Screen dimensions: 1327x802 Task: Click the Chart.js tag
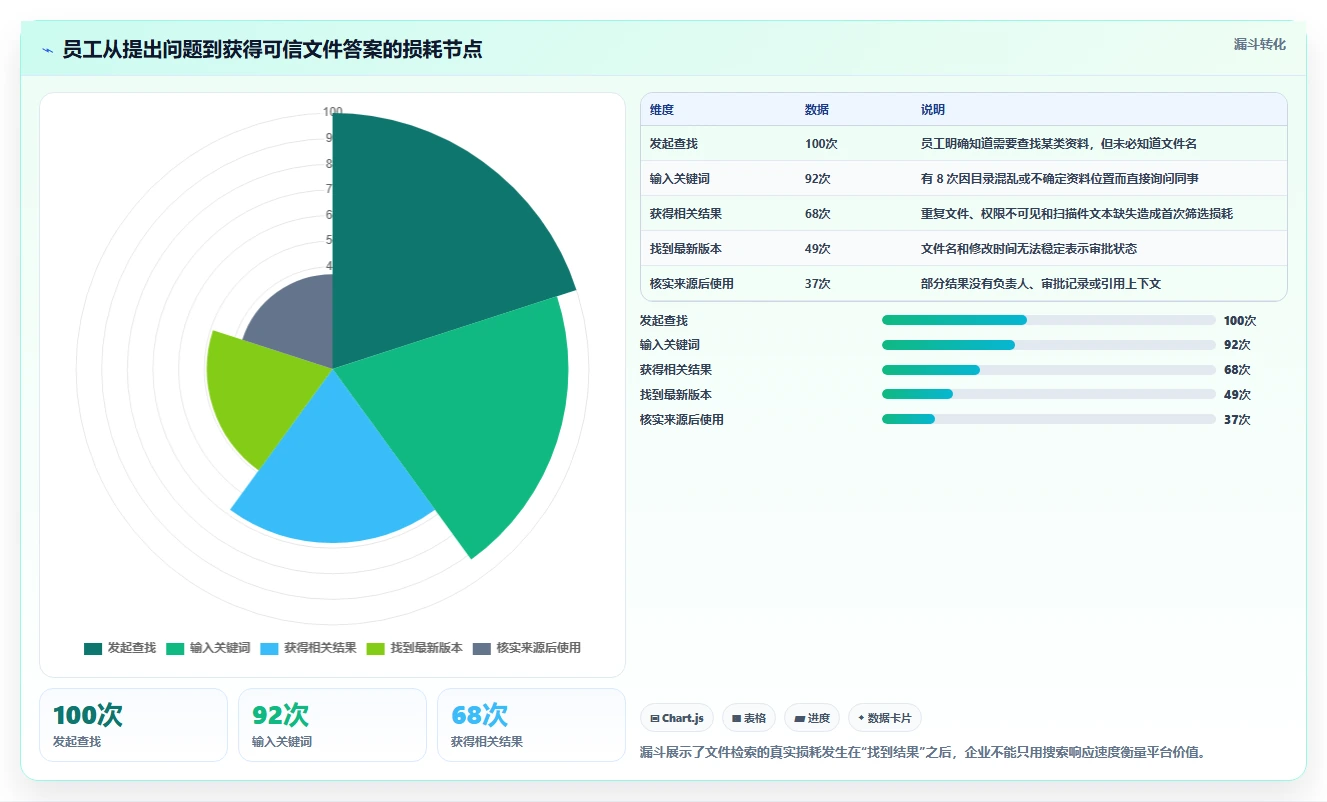coord(677,718)
